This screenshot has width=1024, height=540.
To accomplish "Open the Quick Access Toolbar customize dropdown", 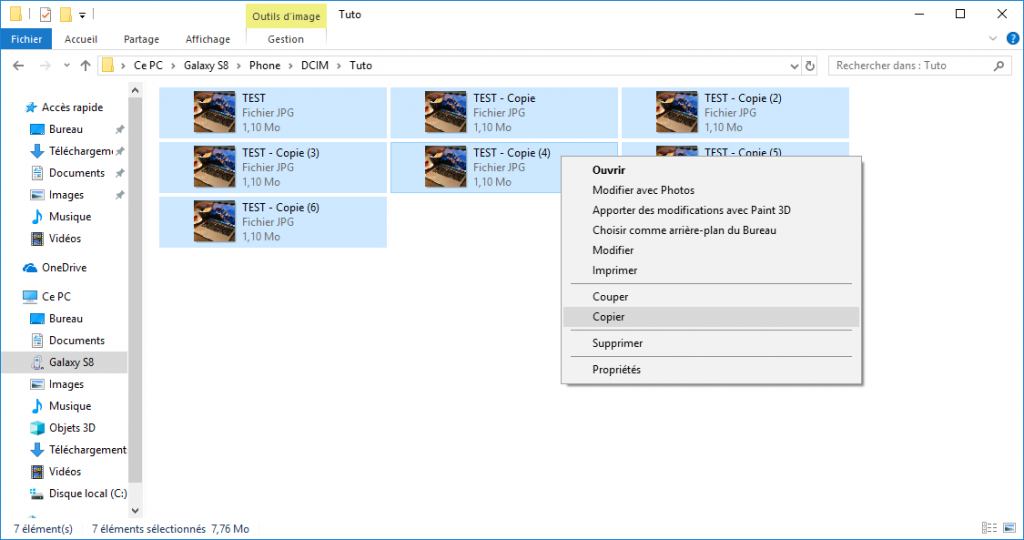I will click(x=82, y=14).
